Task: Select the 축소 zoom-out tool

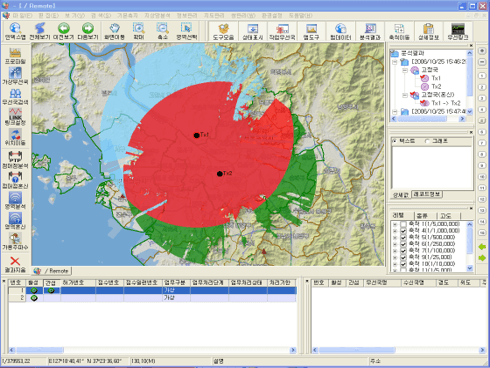Action: (162, 31)
